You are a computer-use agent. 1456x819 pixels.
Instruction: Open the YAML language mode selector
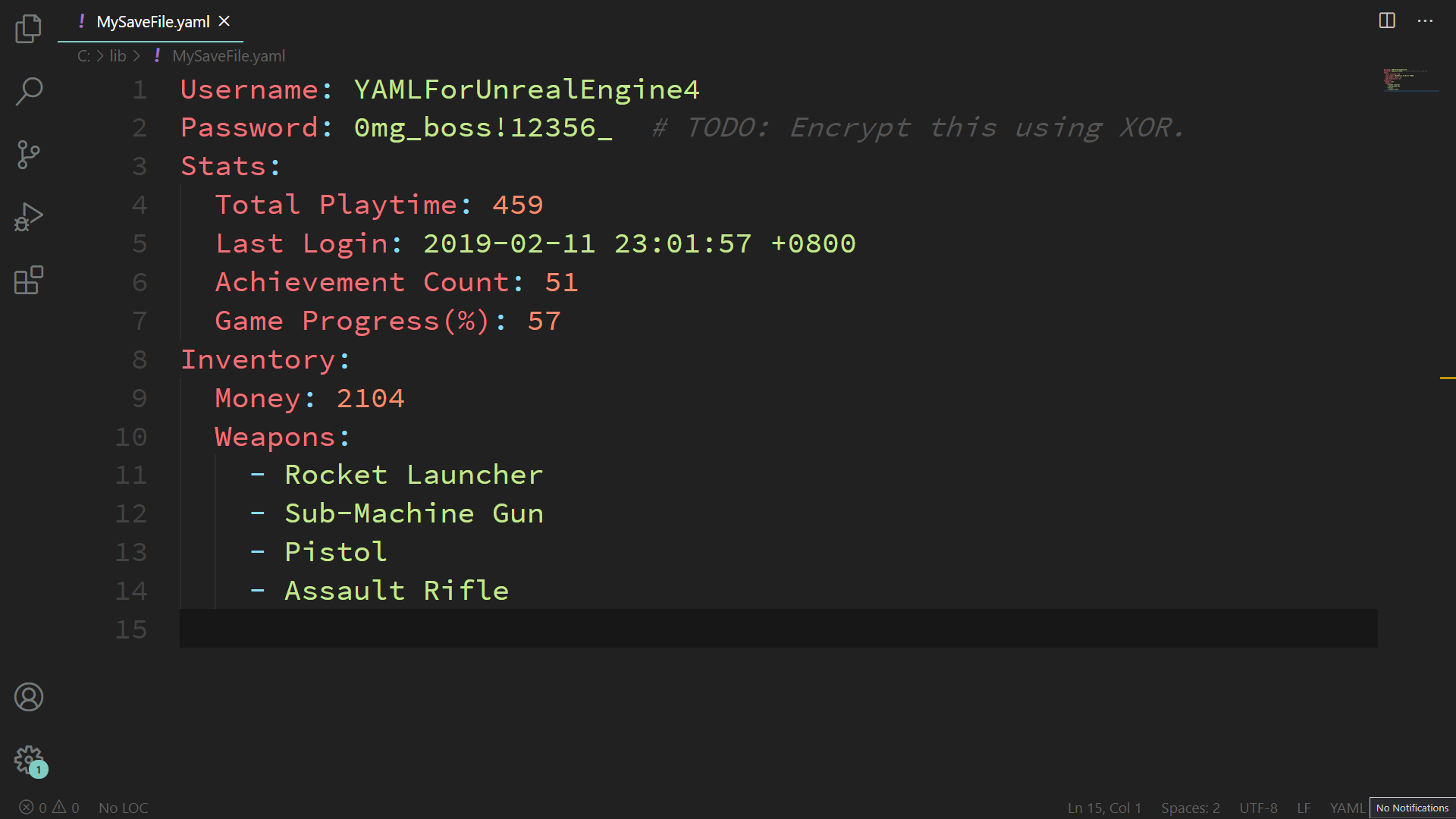coord(1346,808)
